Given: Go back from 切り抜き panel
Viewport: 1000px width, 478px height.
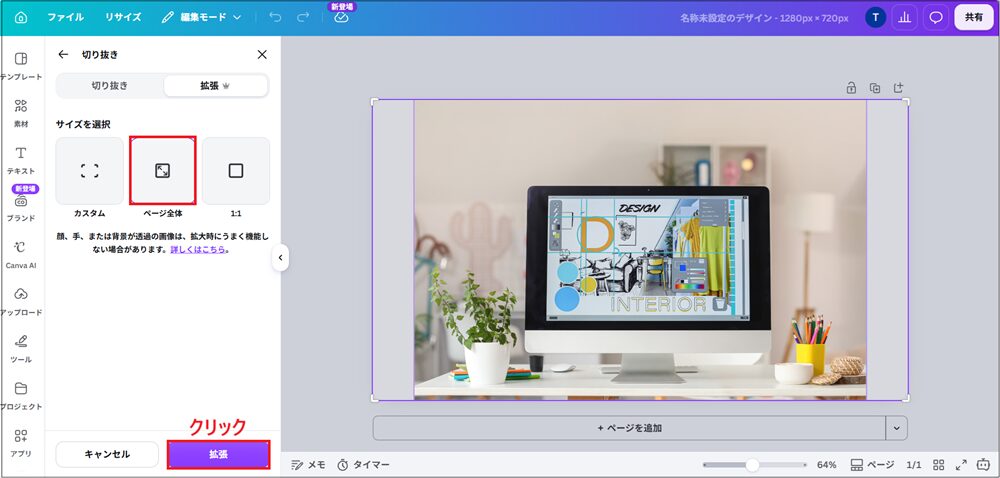Looking at the screenshot, I should pyautogui.click(x=62, y=55).
